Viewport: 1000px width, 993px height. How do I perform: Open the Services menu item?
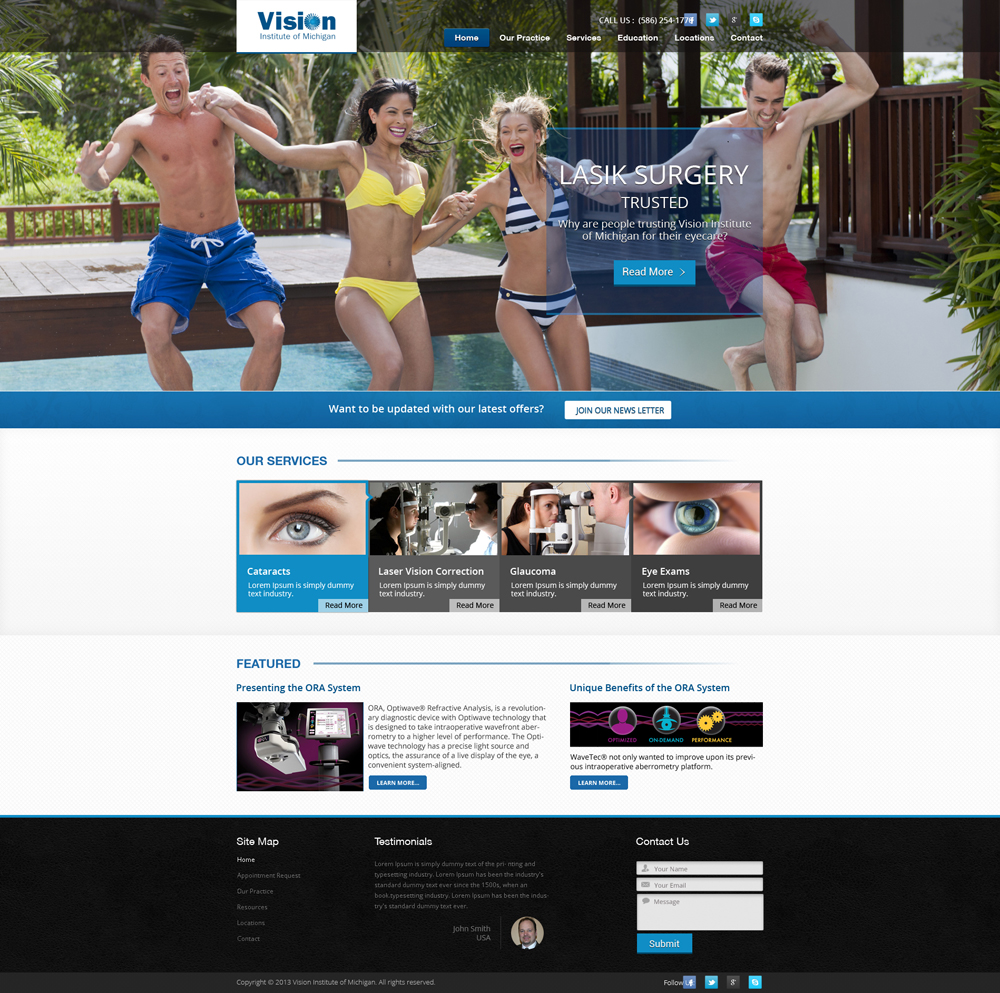[584, 38]
